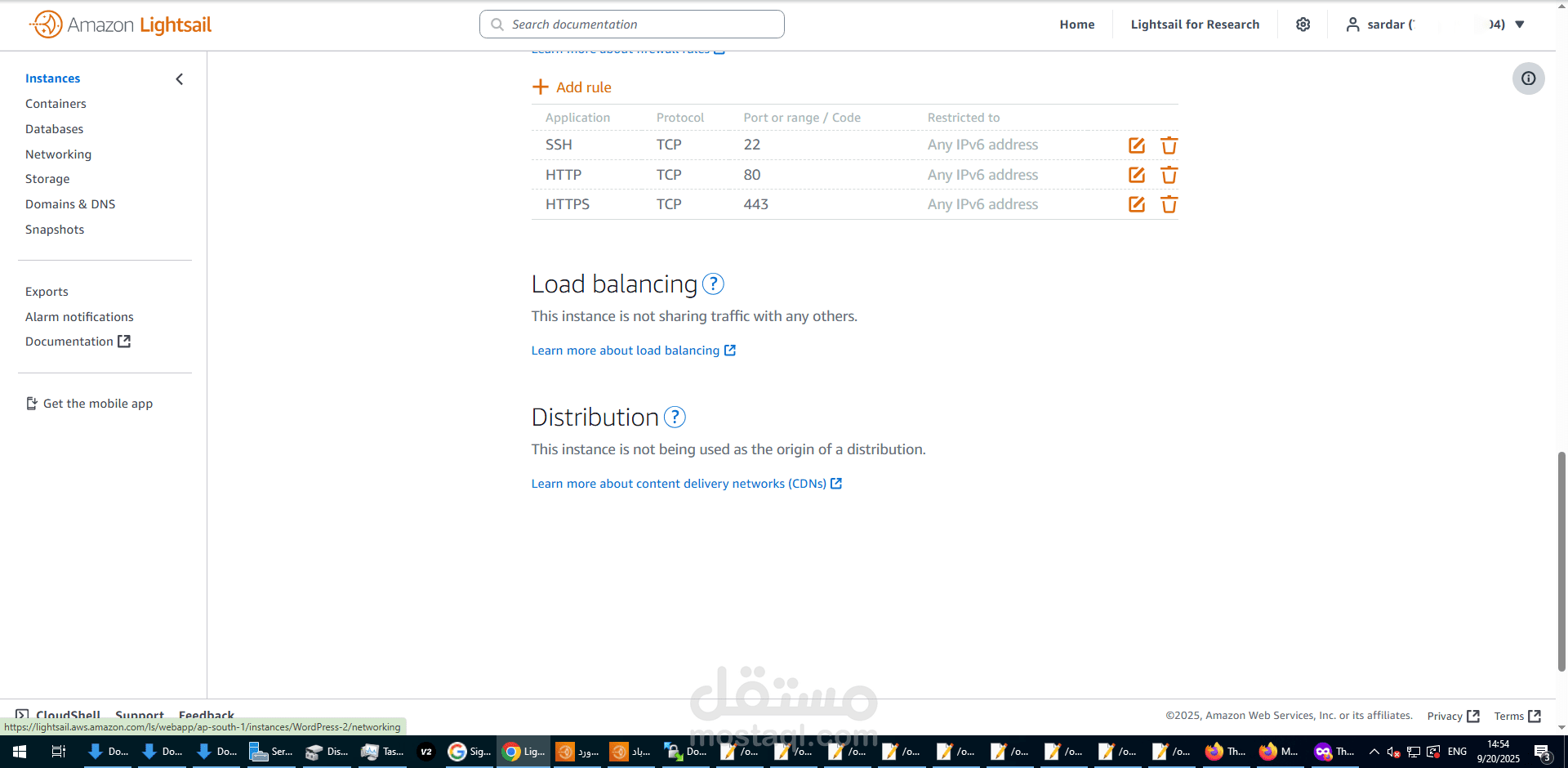The height and width of the screenshot is (768, 1568).
Task: Open Networking in the sidebar
Action: click(x=58, y=154)
